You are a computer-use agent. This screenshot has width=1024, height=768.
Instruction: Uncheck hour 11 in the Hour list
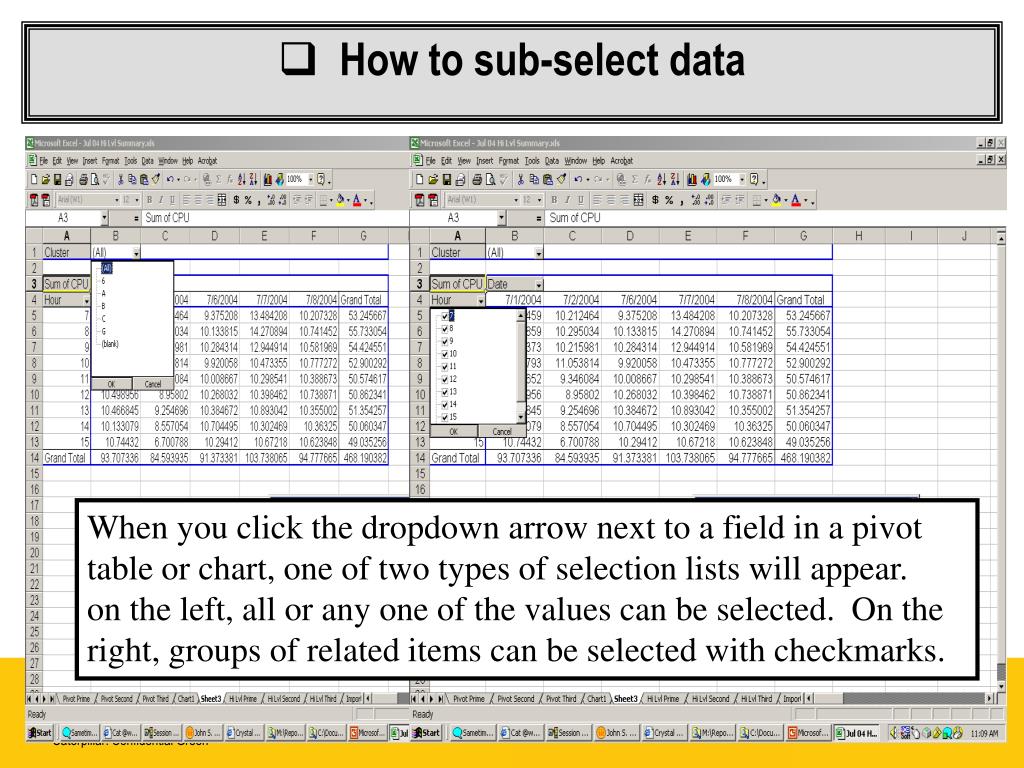(445, 367)
